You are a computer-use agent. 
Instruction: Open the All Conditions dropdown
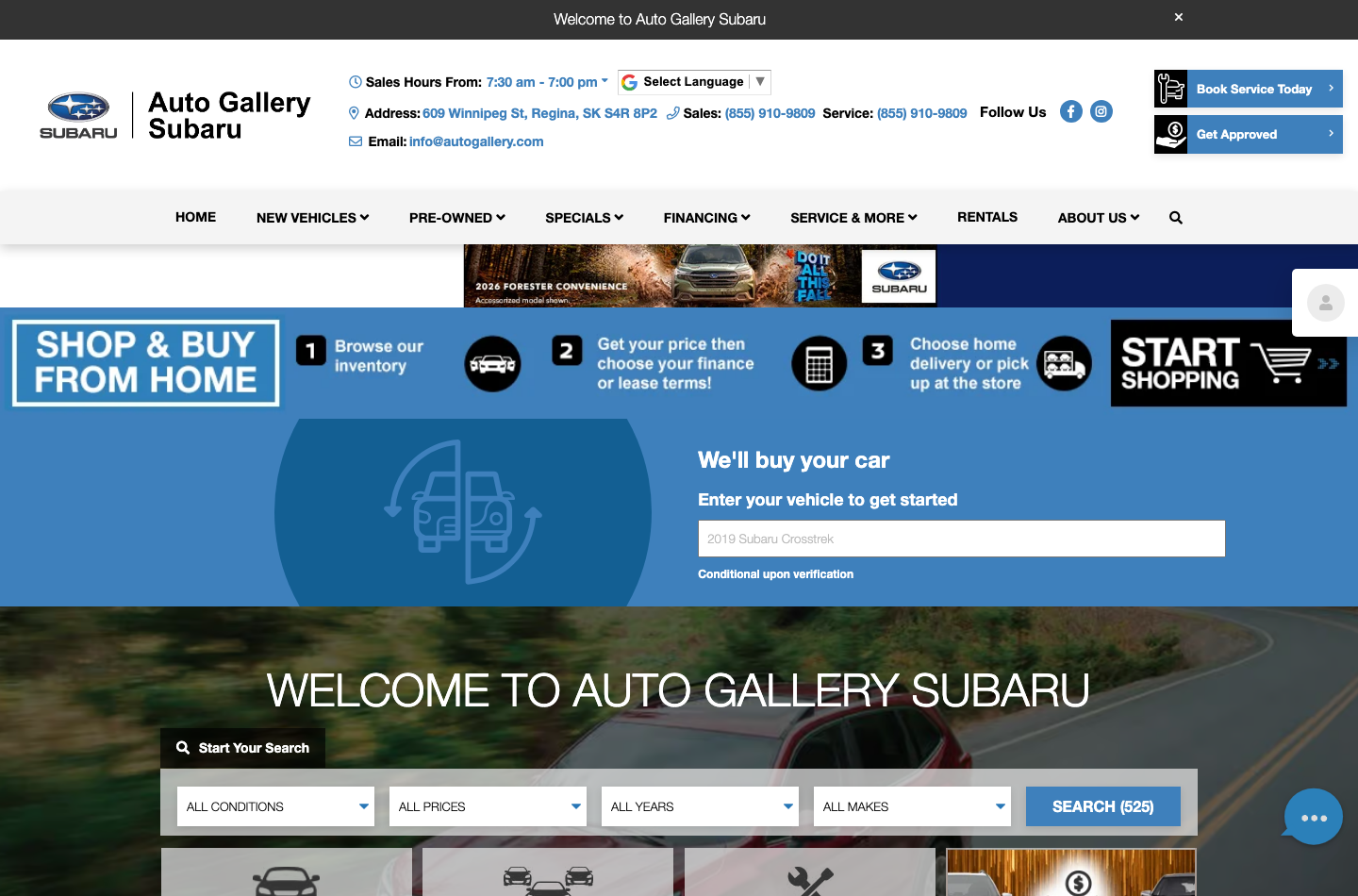pyautogui.click(x=275, y=806)
